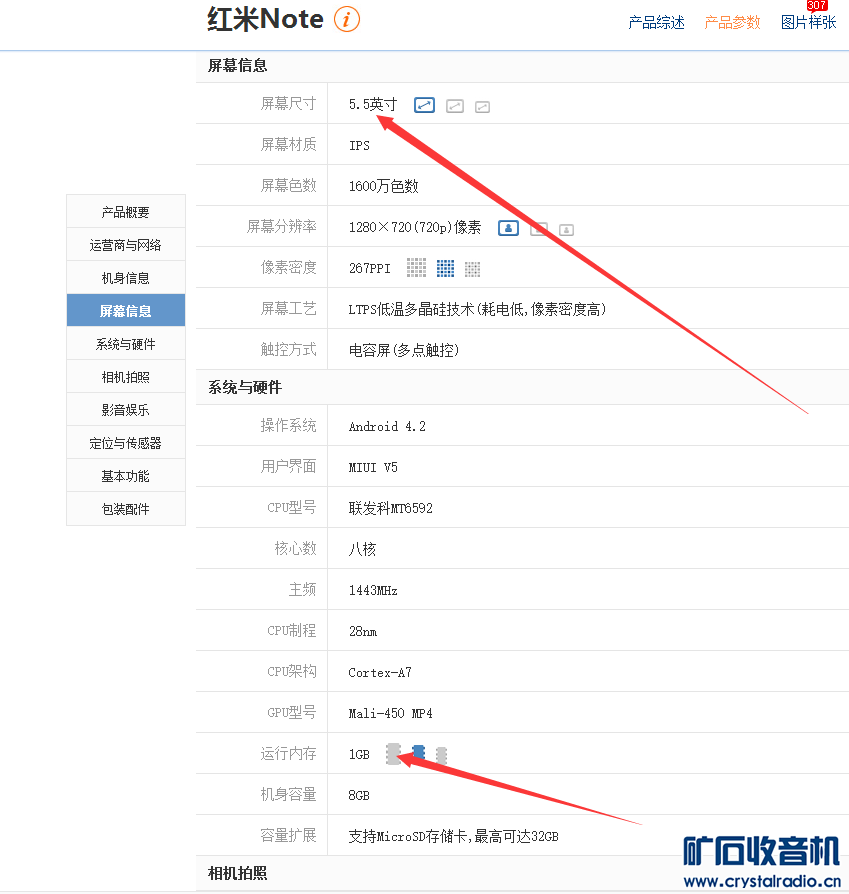Click the 像素密度 row label
This screenshot has width=849, height=894.
coord(289,268)
